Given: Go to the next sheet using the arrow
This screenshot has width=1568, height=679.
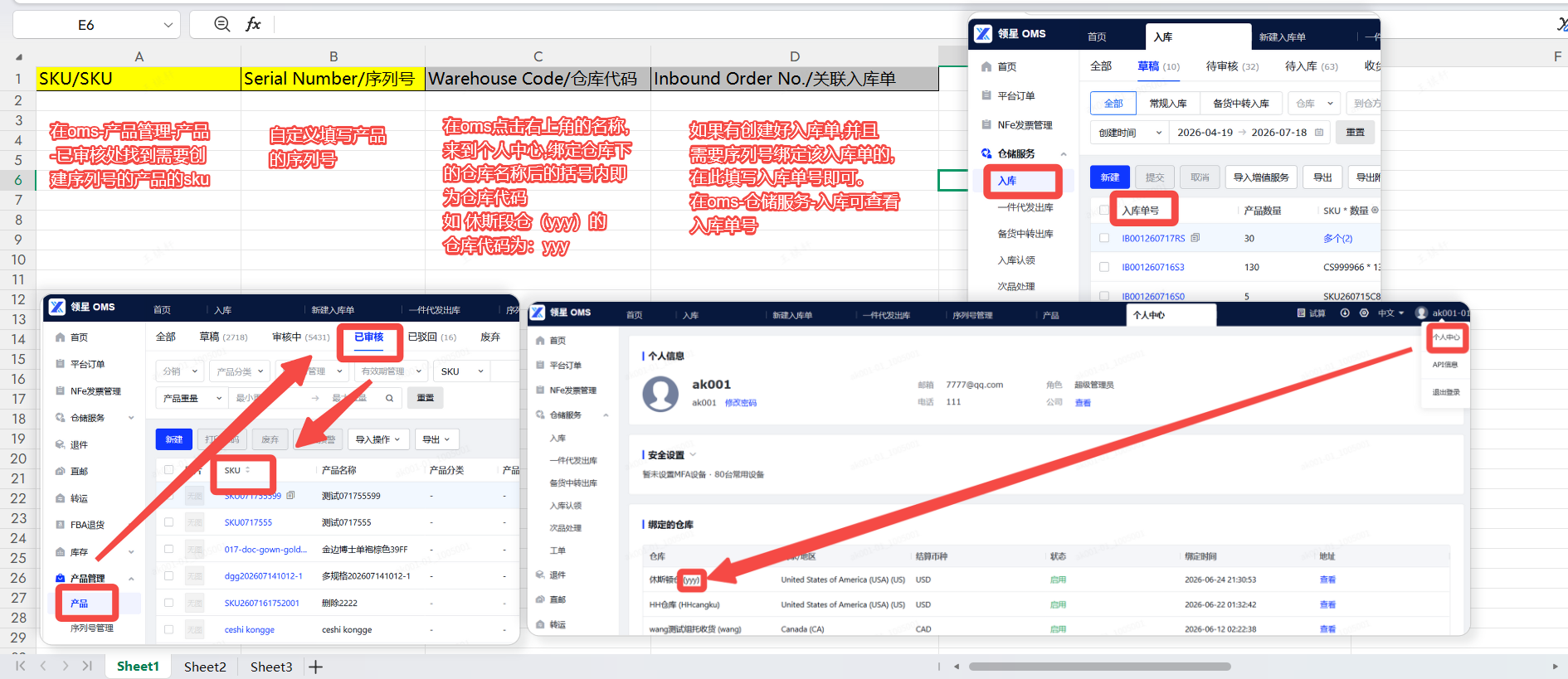Looking at the screenshot, I should pos(65,666).
